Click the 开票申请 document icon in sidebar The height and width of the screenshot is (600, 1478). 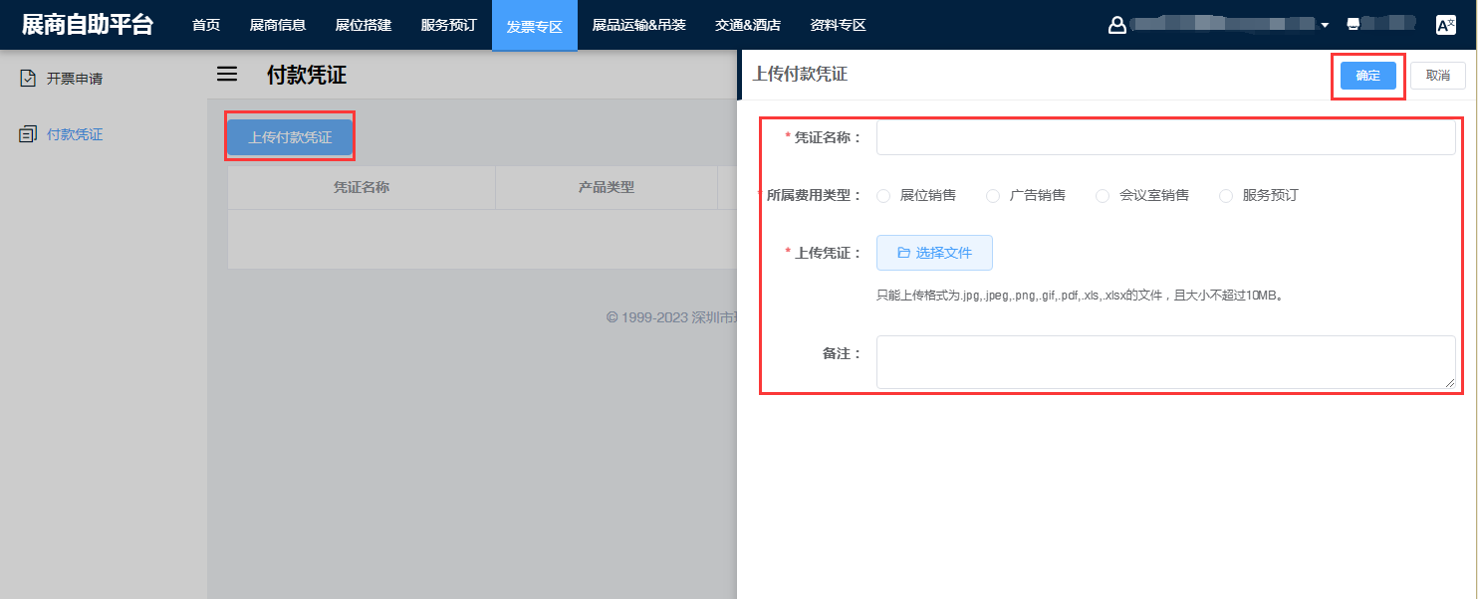28,78
